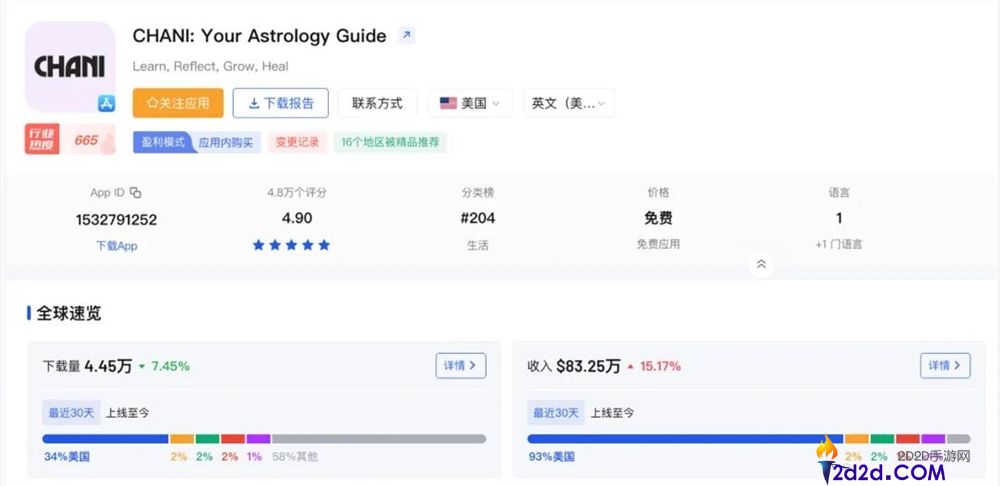The height and width of the screenshot is (486, 1000).
Task: Copy the App ID using copy icon
Action: click(x=135, y=193)
